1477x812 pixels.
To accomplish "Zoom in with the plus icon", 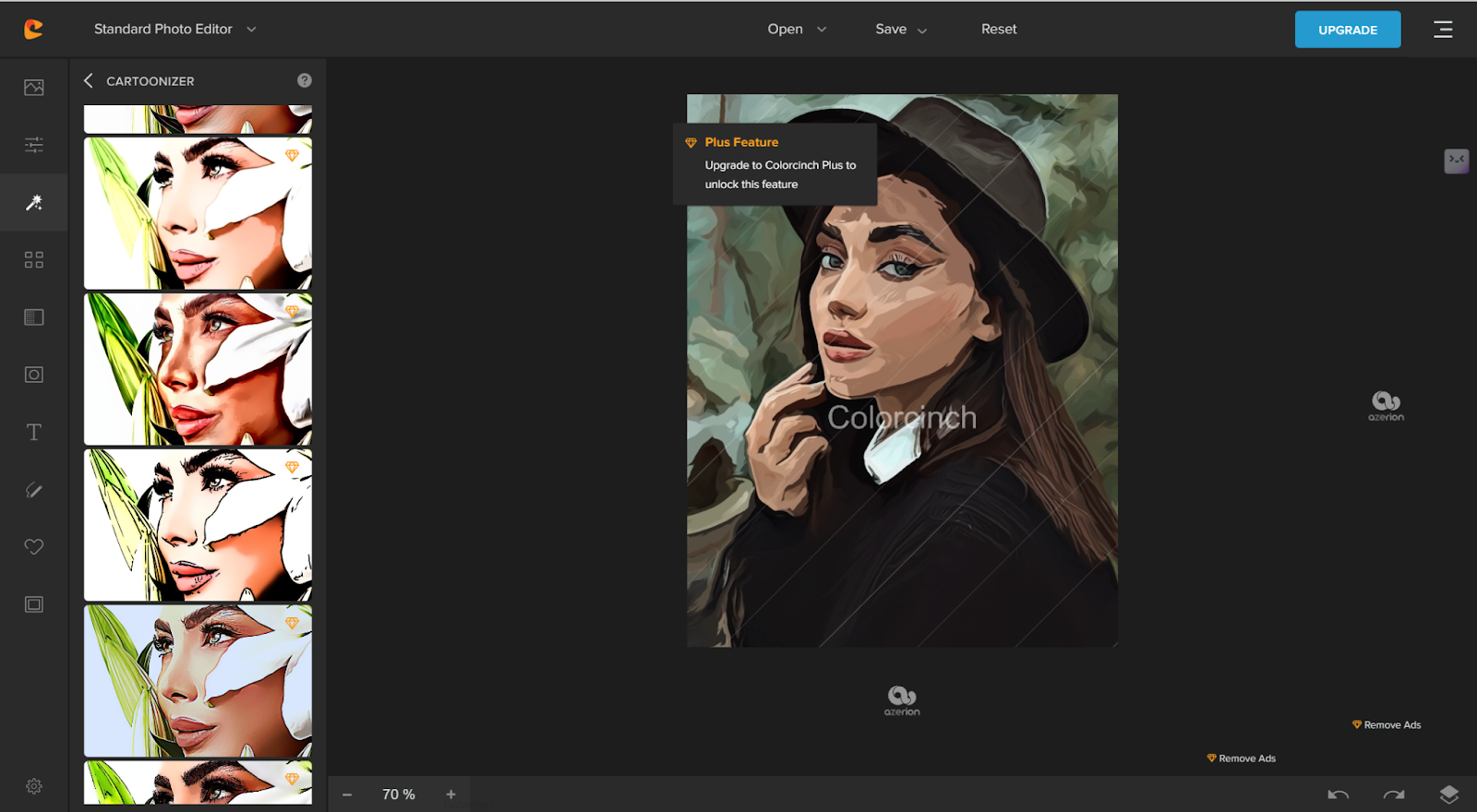I will point(450,794).
